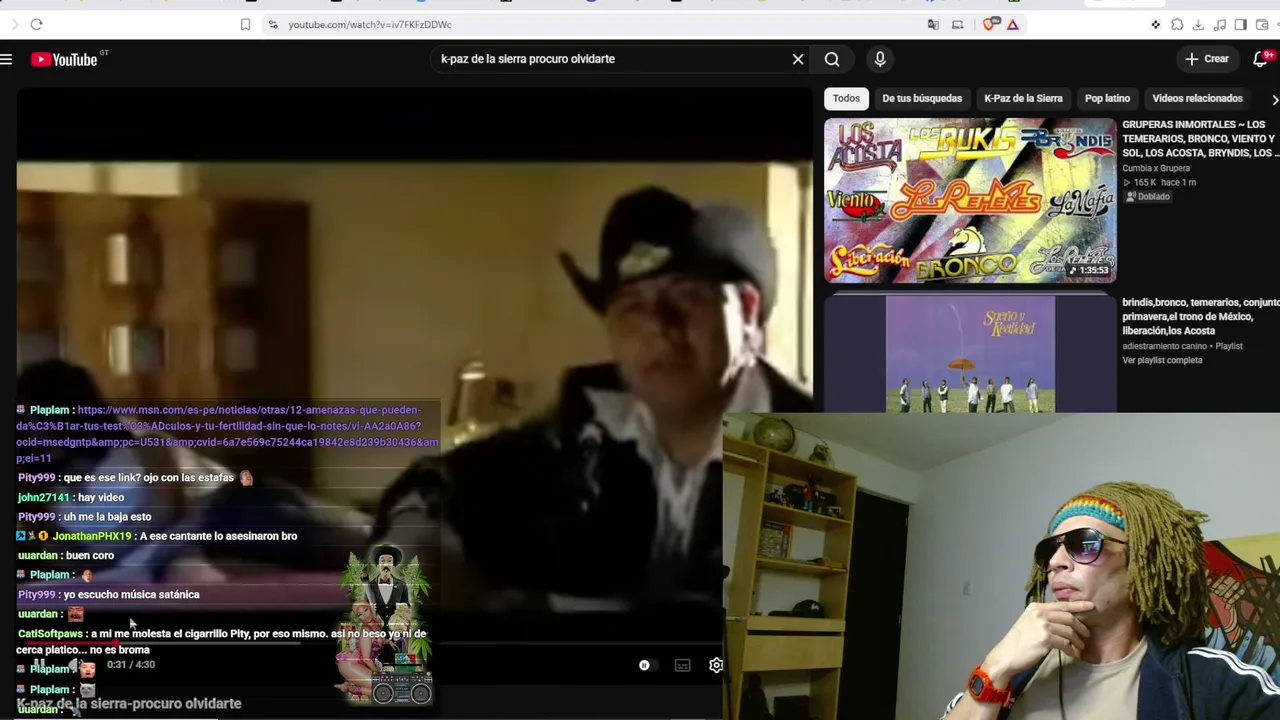Screen dimensions: 1280x720
Task: Select the Todos filter chip
Action: (x=846, y=98)
